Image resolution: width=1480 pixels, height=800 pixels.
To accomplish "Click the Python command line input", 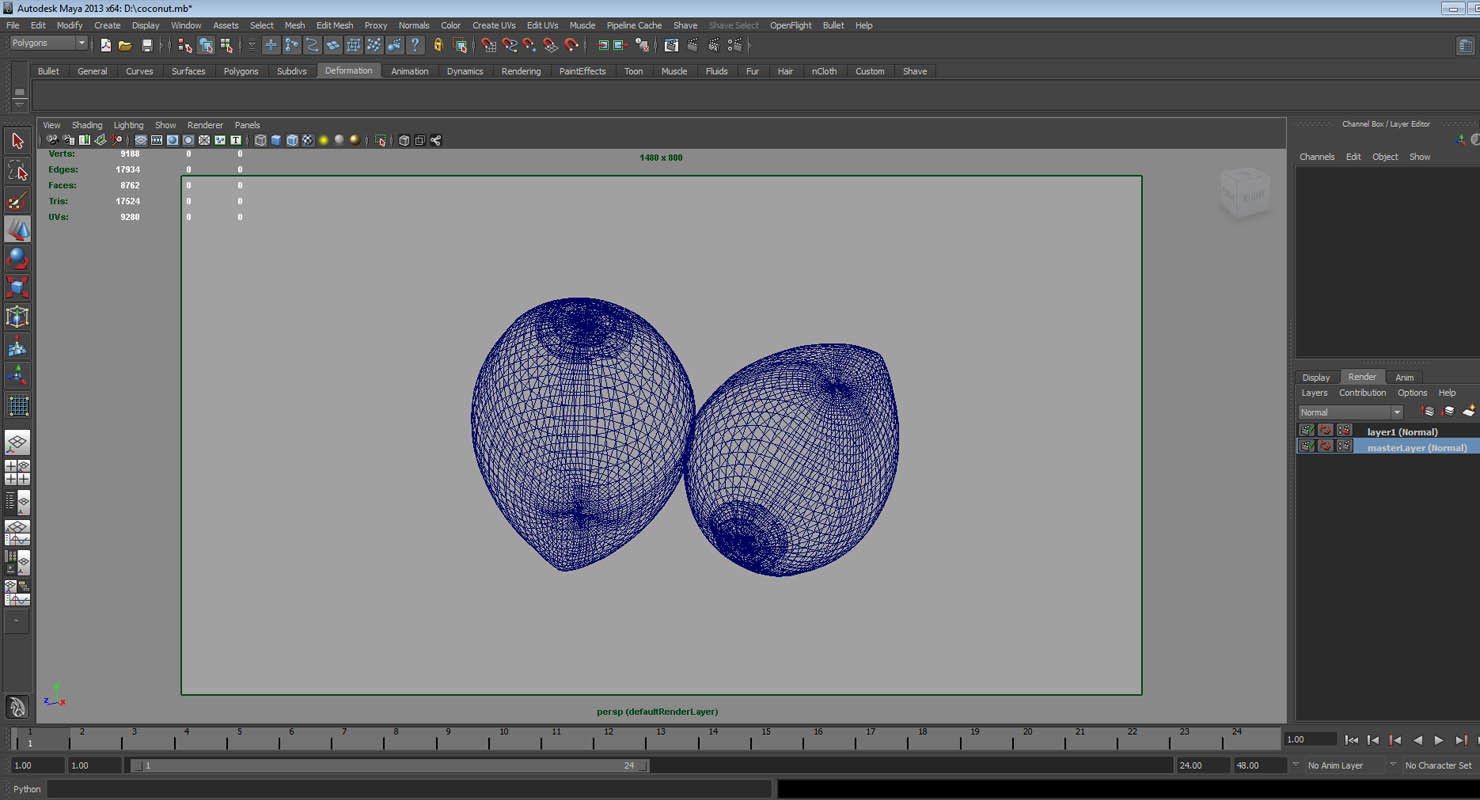I will [408, 789].
